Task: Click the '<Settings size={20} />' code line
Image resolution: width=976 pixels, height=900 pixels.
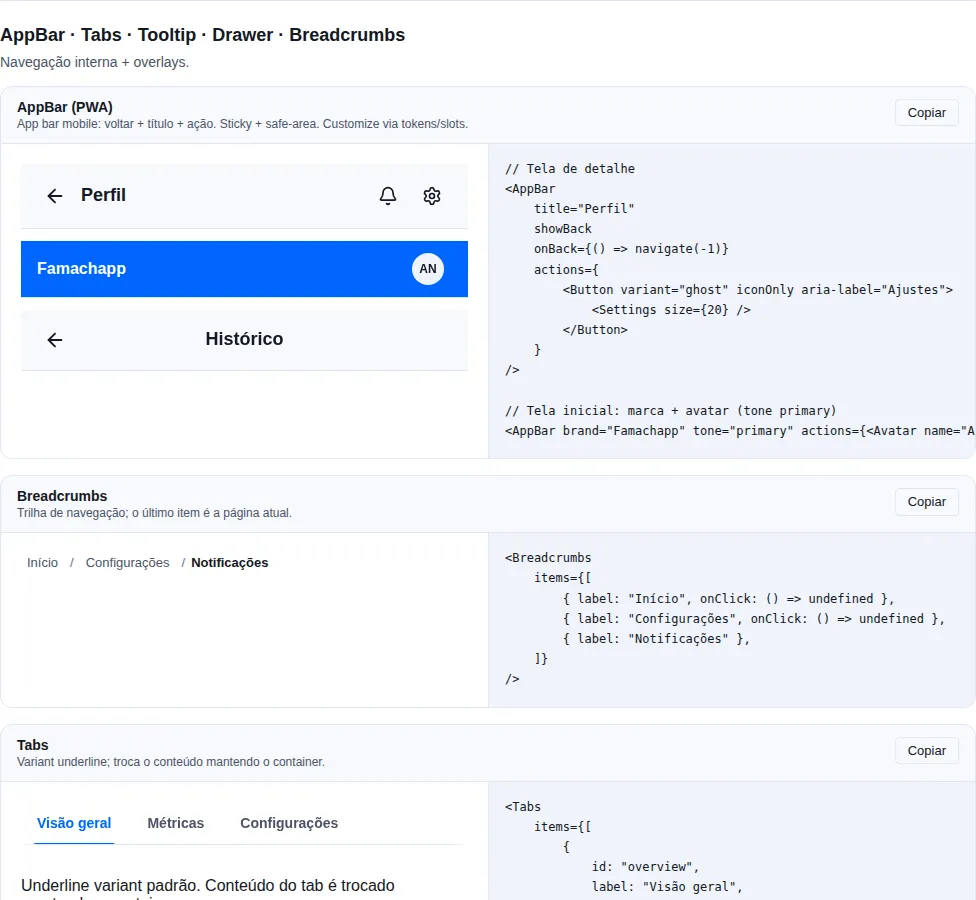Action: pyautogui.click(x=671, y=309)
